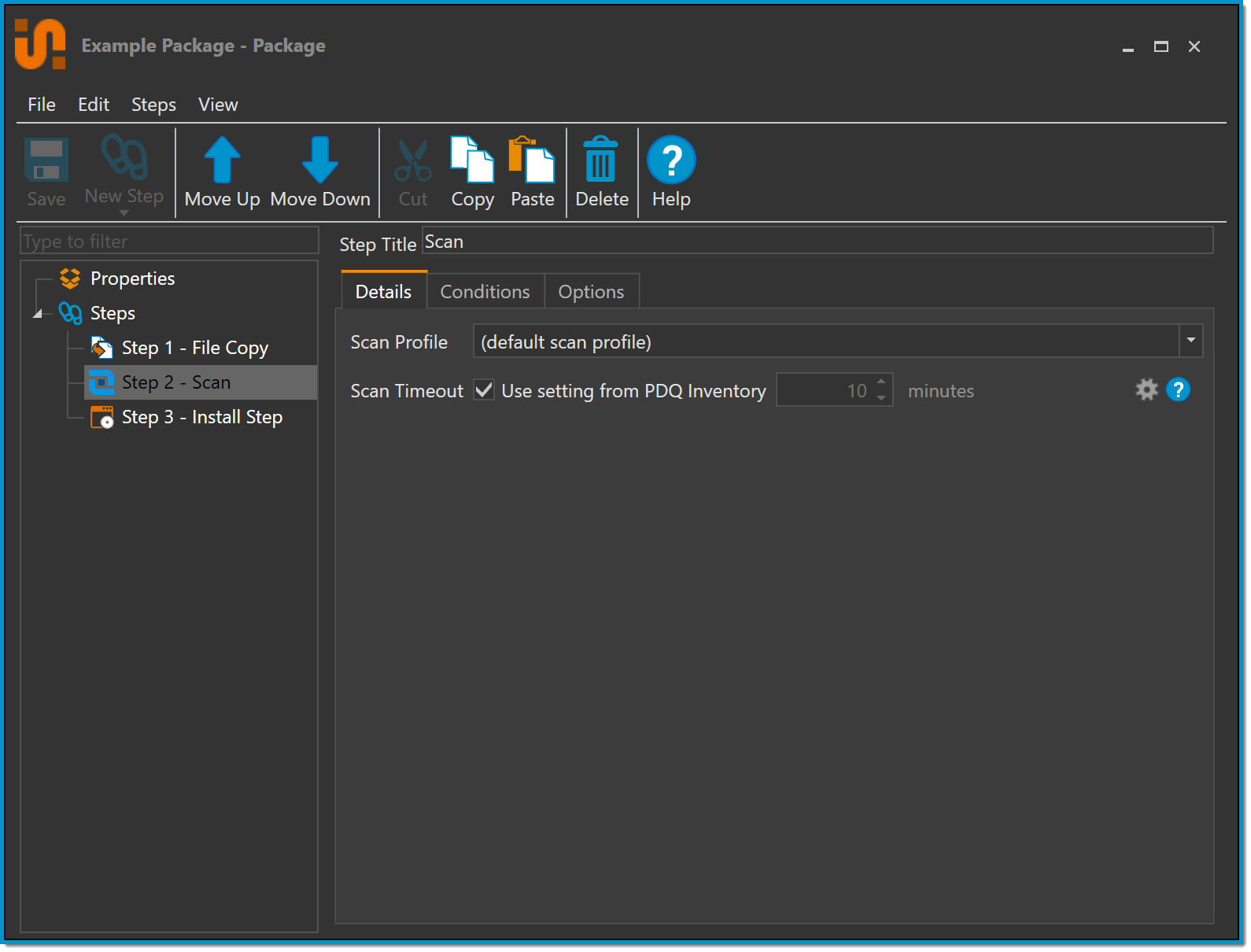Select Step 1 - File Copy
The image size is (1251, 952).
coord(195,348)
